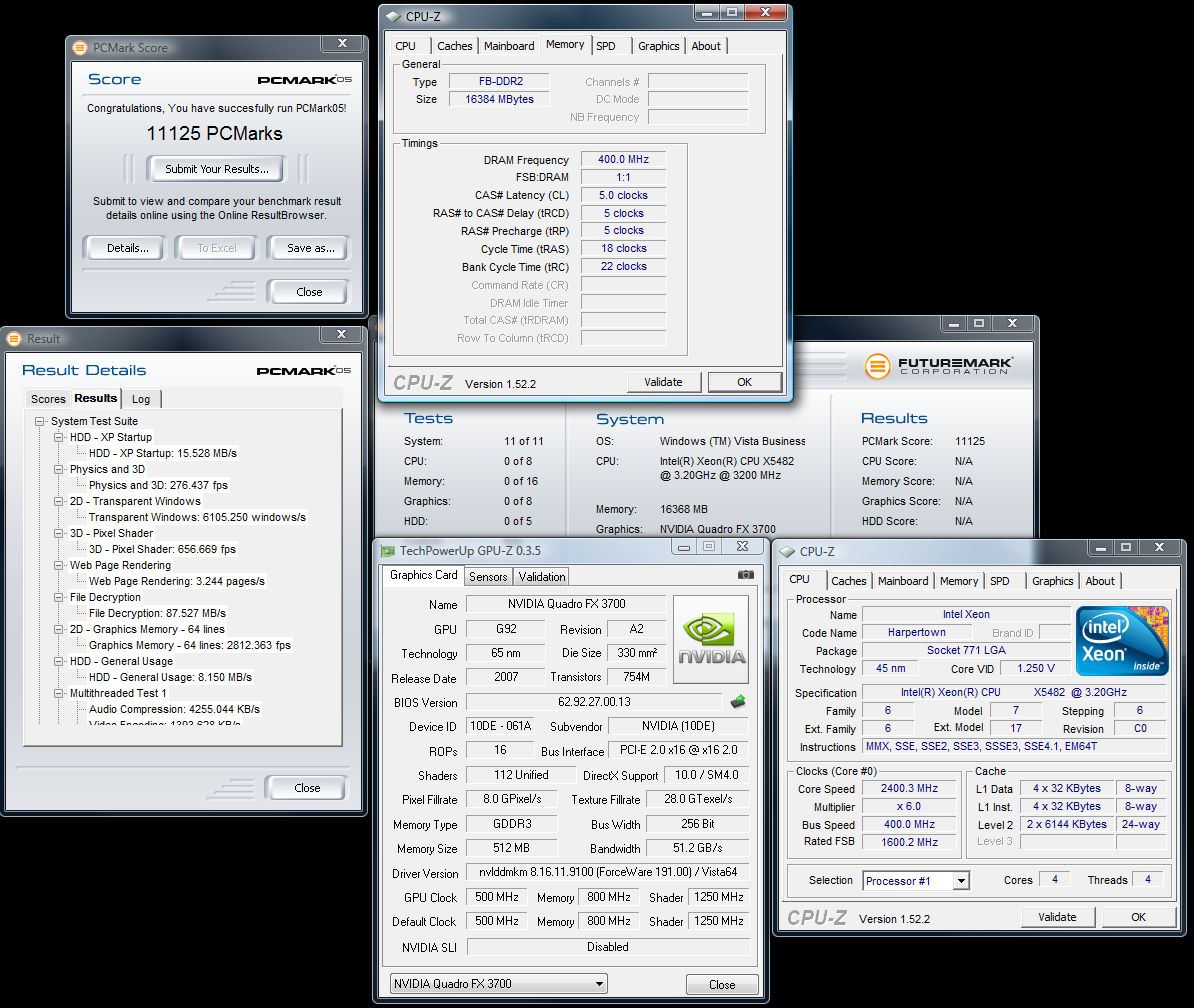This screenshot has height=1008, width=1194.
Task: Click the top CPU-Z window title icon
Action: tap(392, 16)
